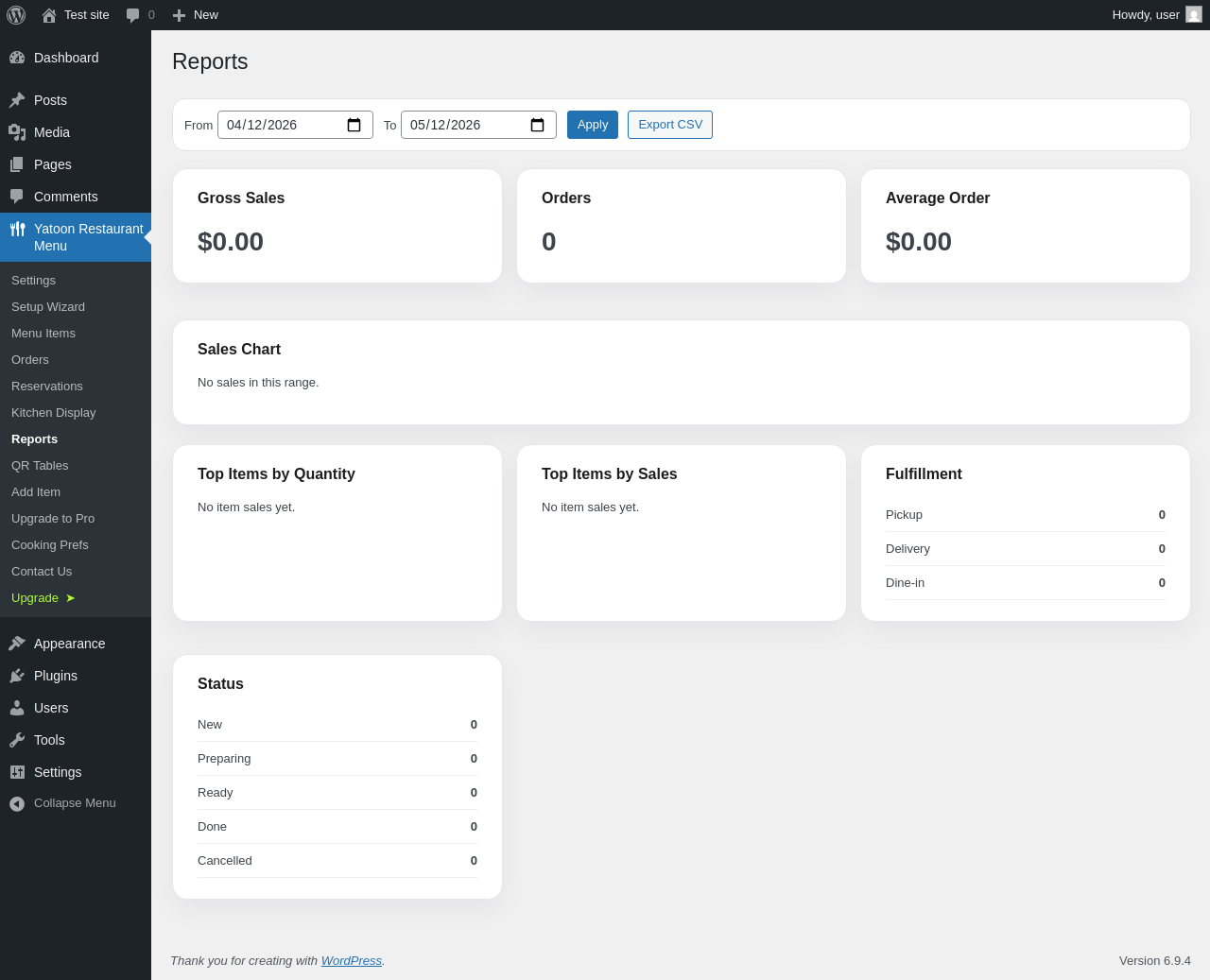Open the comments bubble in admin bar
This screenshot has height=980, width=1210.
(140, 15)
